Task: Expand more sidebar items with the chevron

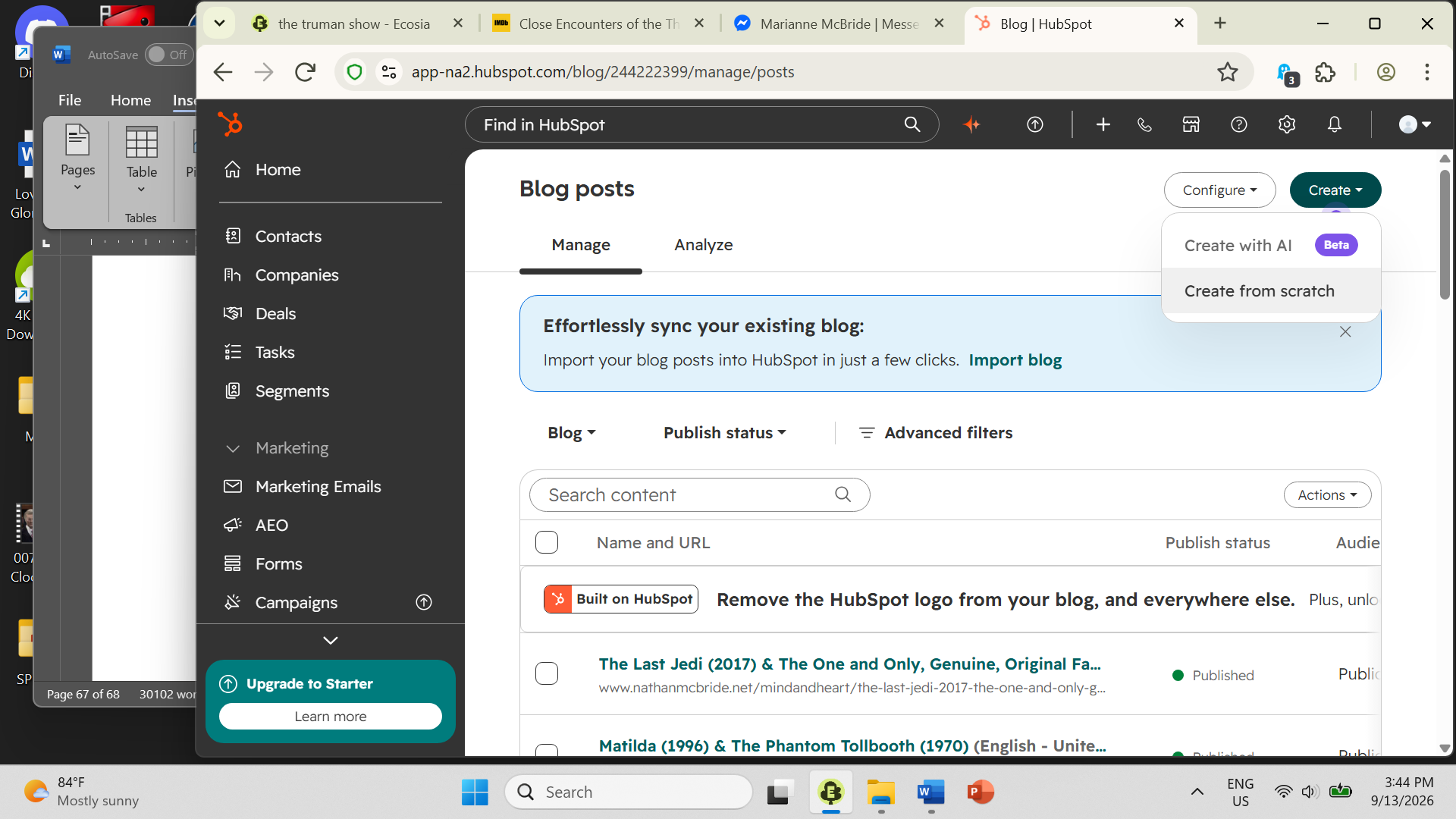Action: tap(331, 641)
